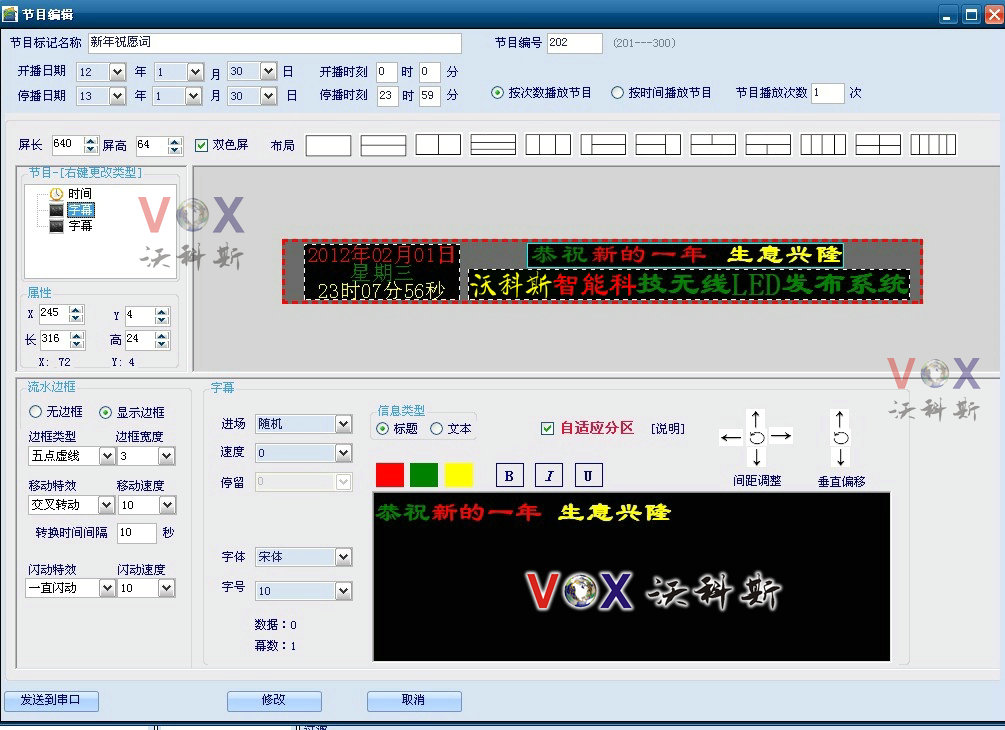Pick the red color swatch
The image size is (1005, 730).
point(389,475)
